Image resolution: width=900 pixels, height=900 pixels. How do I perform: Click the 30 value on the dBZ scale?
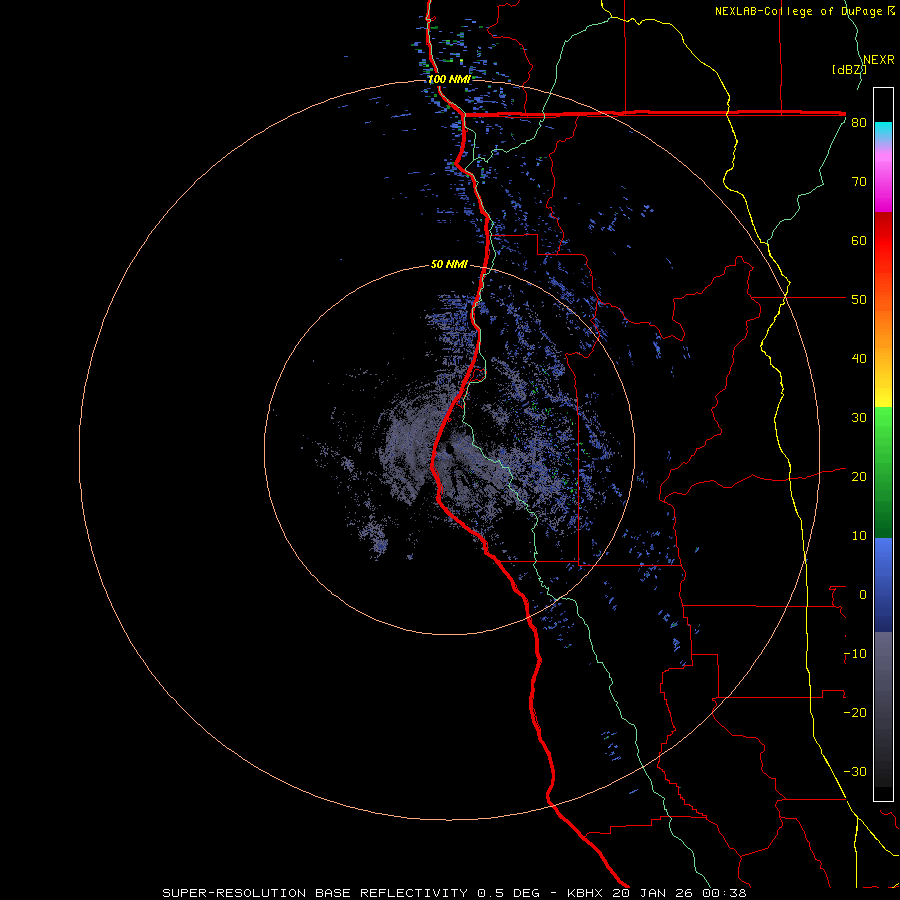pos(859,418)
